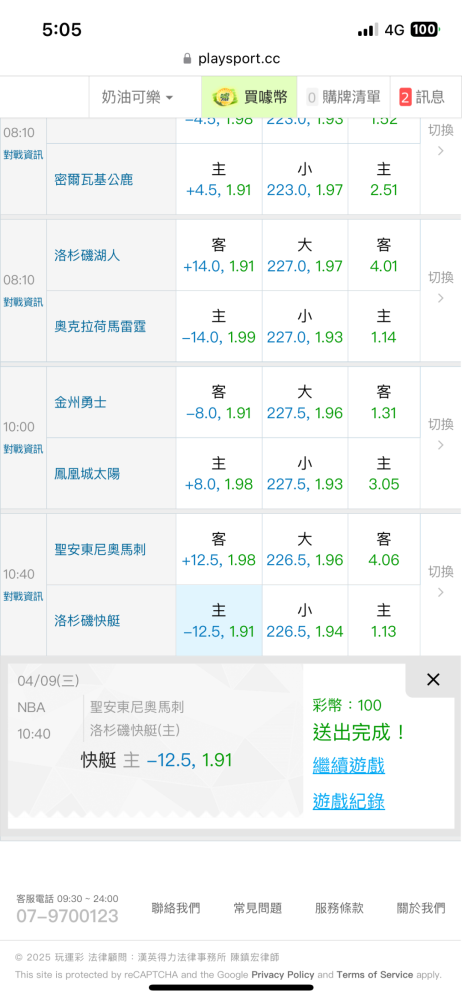The height and width of the screenshot is (1000, 462).
Task: Click 切換 arrow for the Lakers vs Thunder game
Action: [440, 288]
